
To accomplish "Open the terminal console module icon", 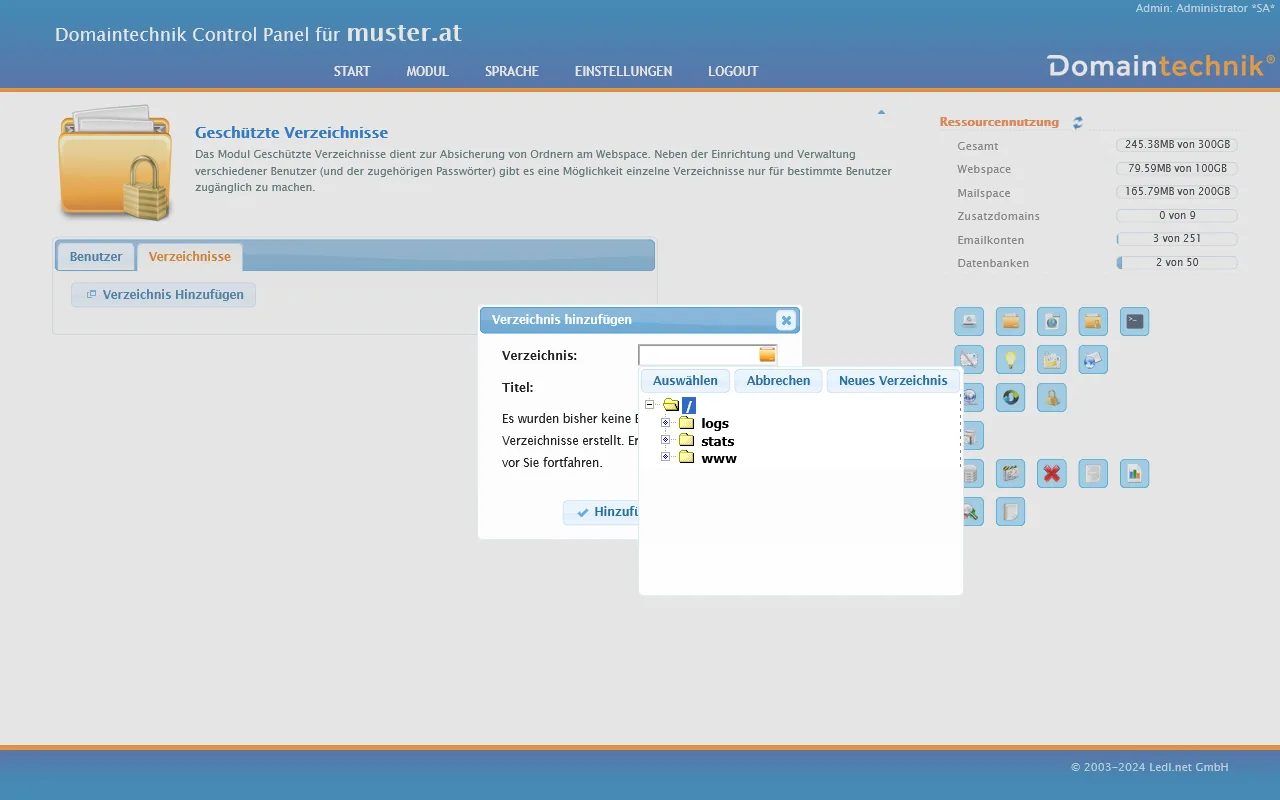I will (x=1134, y=322).
